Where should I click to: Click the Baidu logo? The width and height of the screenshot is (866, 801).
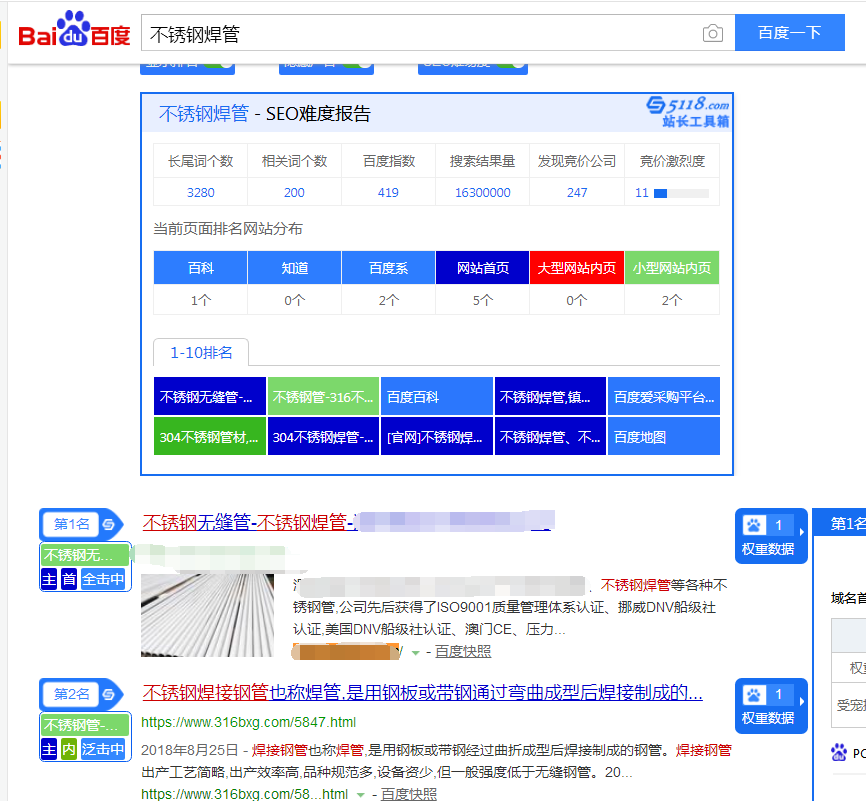74,29
